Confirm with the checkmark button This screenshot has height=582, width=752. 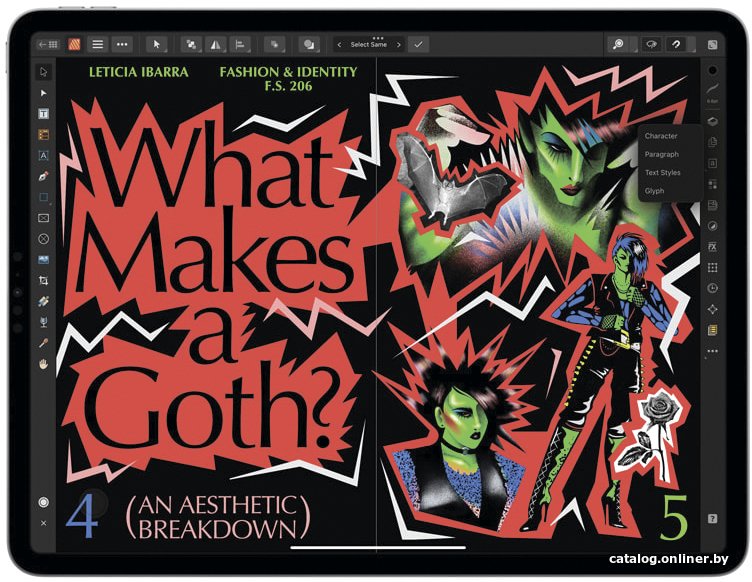click(418, 44)
